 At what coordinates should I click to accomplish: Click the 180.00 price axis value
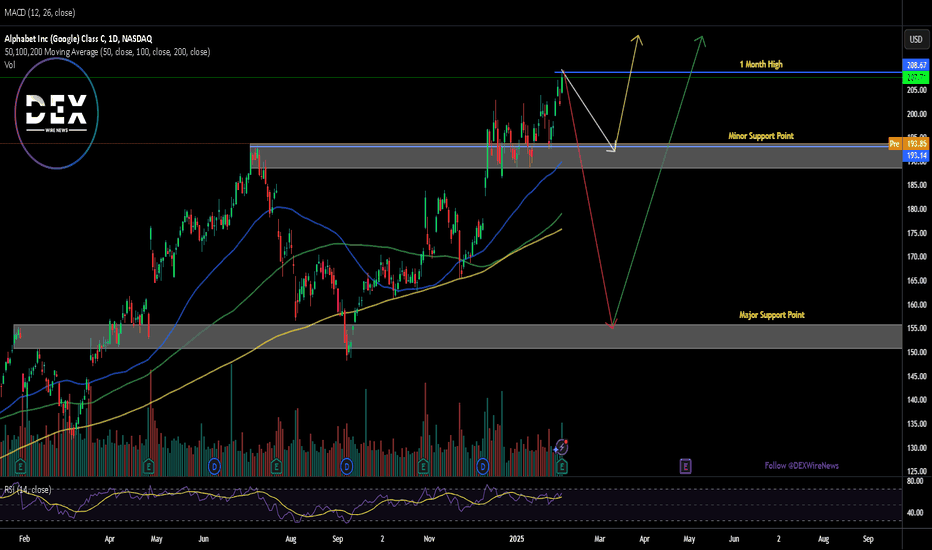tap(916, 209)
